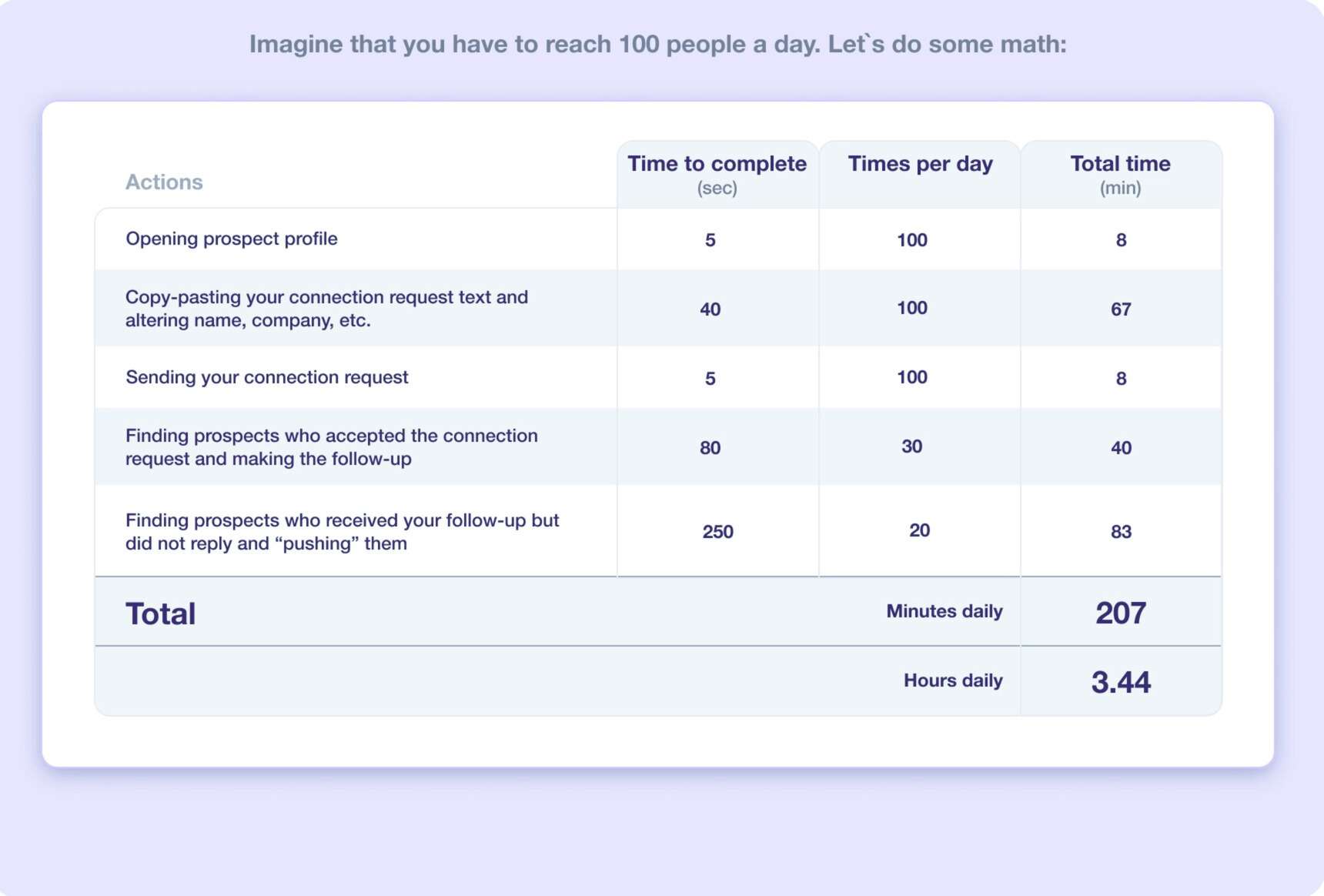Click times per day 100 in Opening prospect profile row
Image resolution: width=1324 pixels, height=896 pixels.
tap(911, 240)
